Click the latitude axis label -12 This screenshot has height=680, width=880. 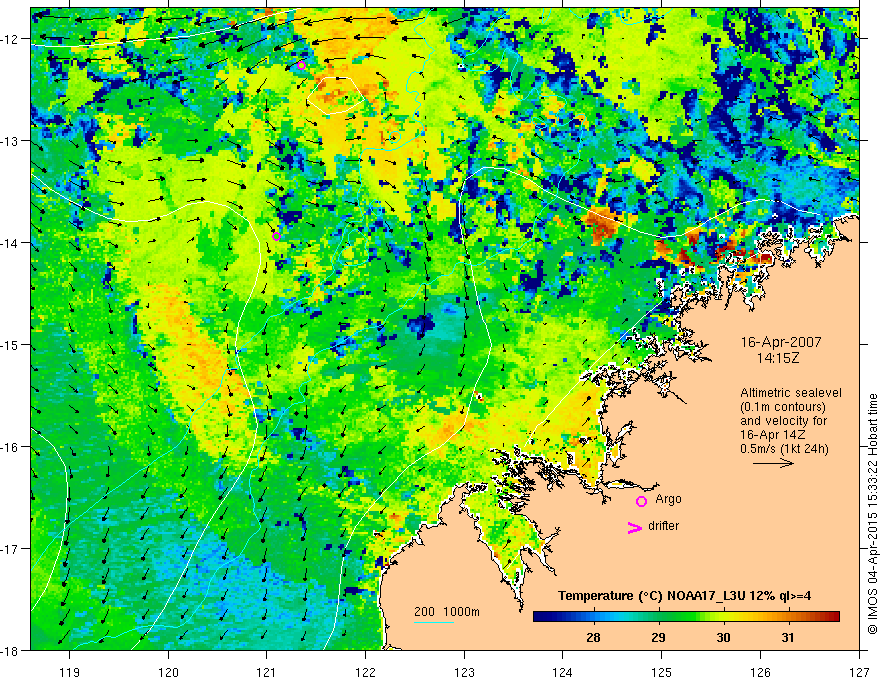pyautogui.click(x=11, y=39)
